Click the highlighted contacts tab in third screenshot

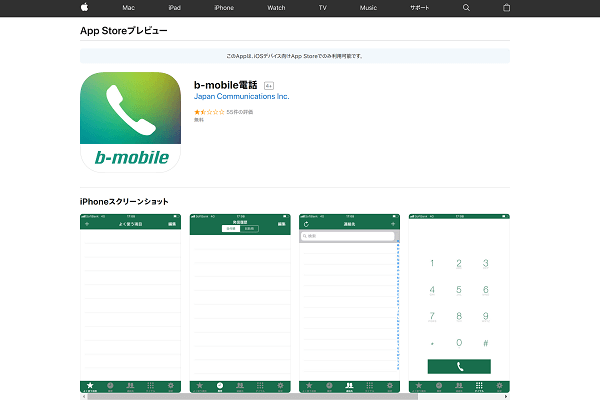click(349, 387)
